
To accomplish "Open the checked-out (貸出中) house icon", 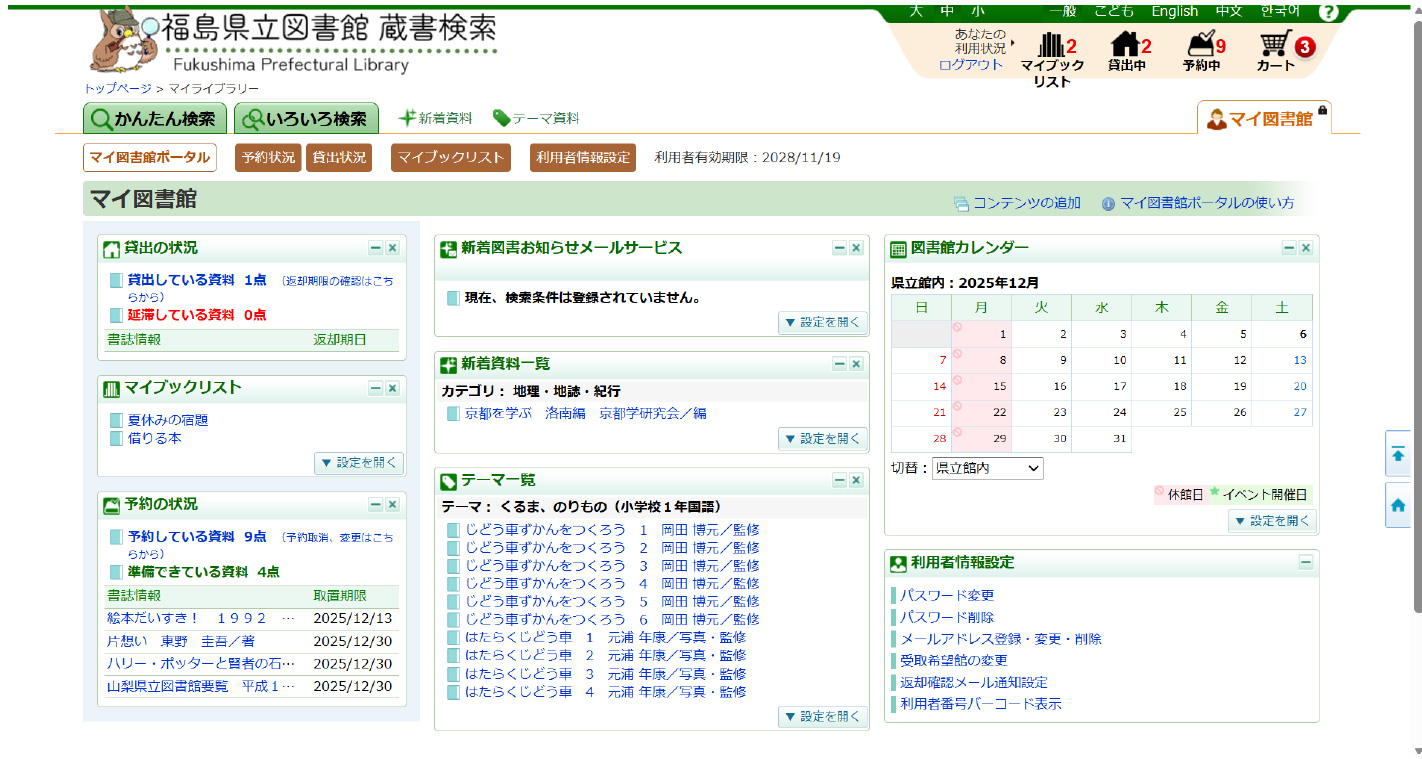I will (1125, 45).
